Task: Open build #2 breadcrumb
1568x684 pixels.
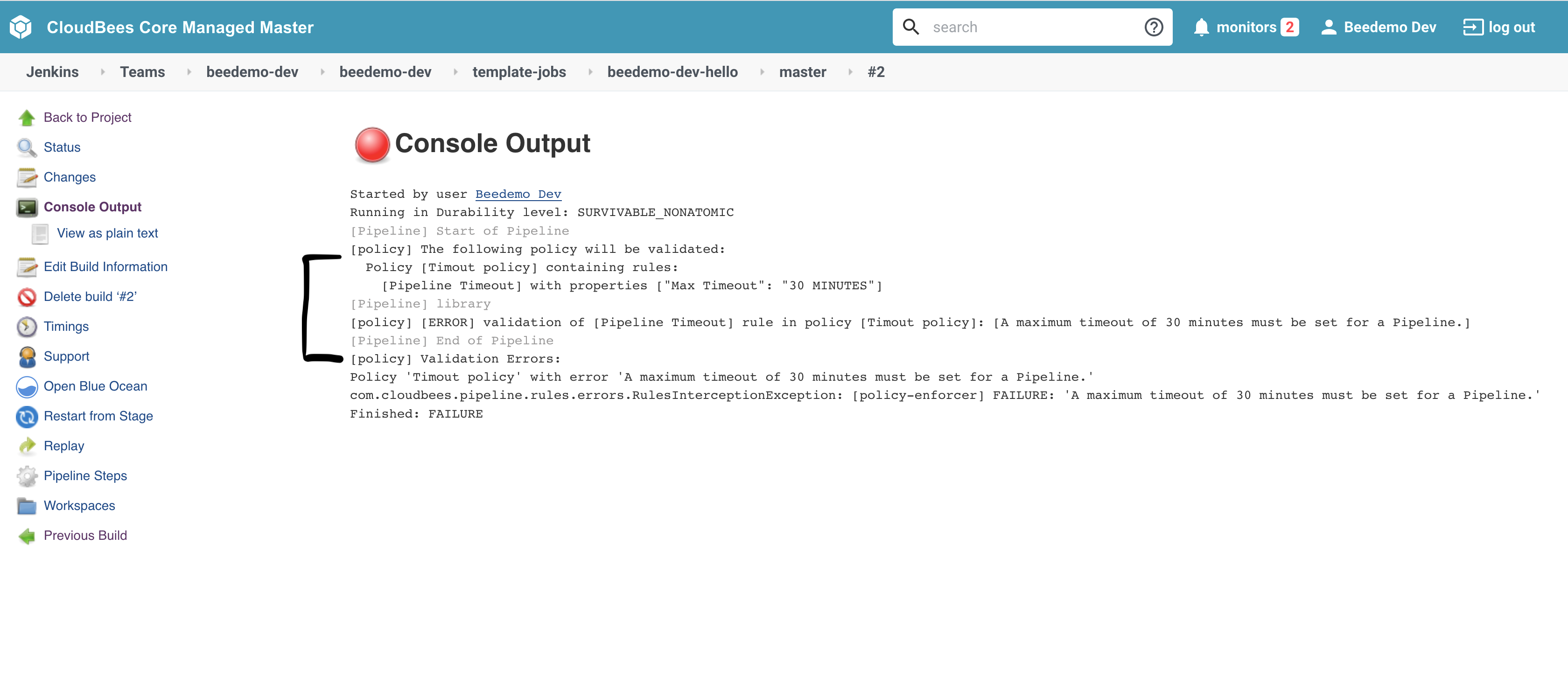Action: point(876,72)
